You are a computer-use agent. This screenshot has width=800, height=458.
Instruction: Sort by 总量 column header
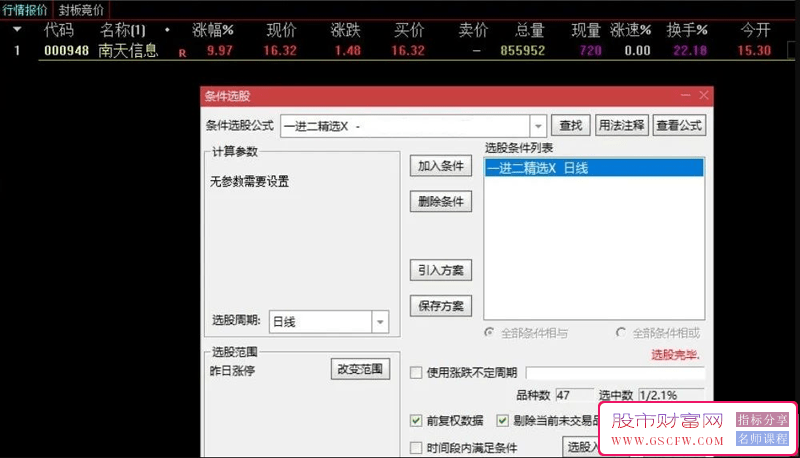point(530,30)
